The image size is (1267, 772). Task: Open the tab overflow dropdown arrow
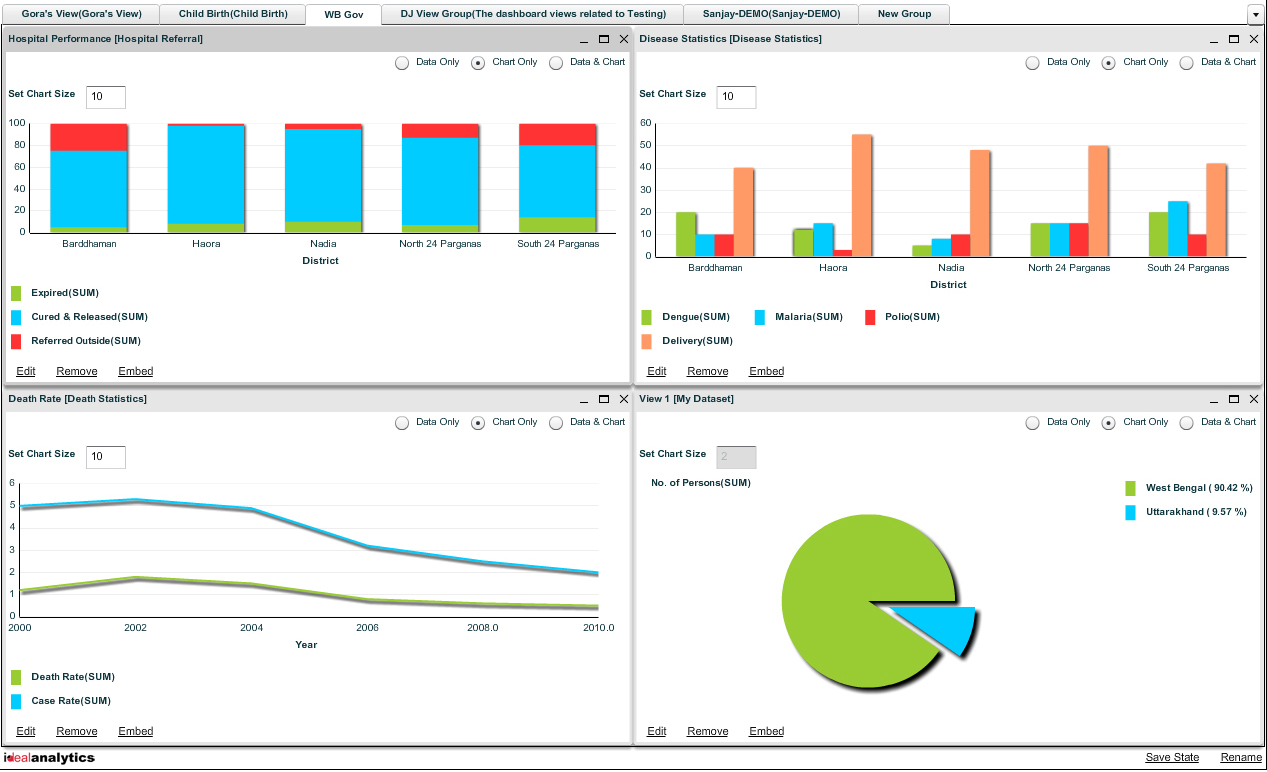pos(1256,14)
